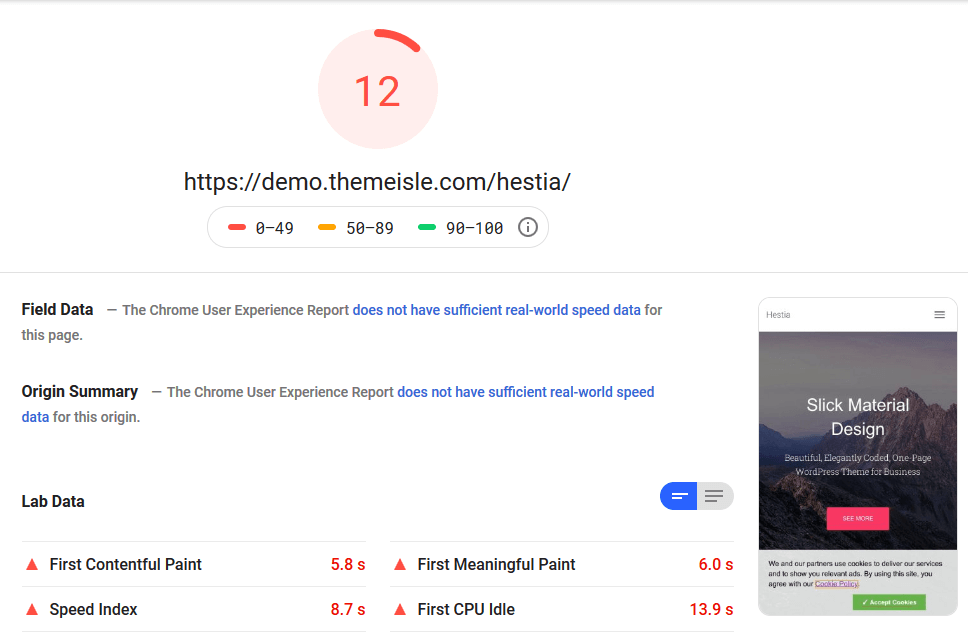Click the 5.8 s value
The image size is (968, 637).
click(x=348, y=564)
